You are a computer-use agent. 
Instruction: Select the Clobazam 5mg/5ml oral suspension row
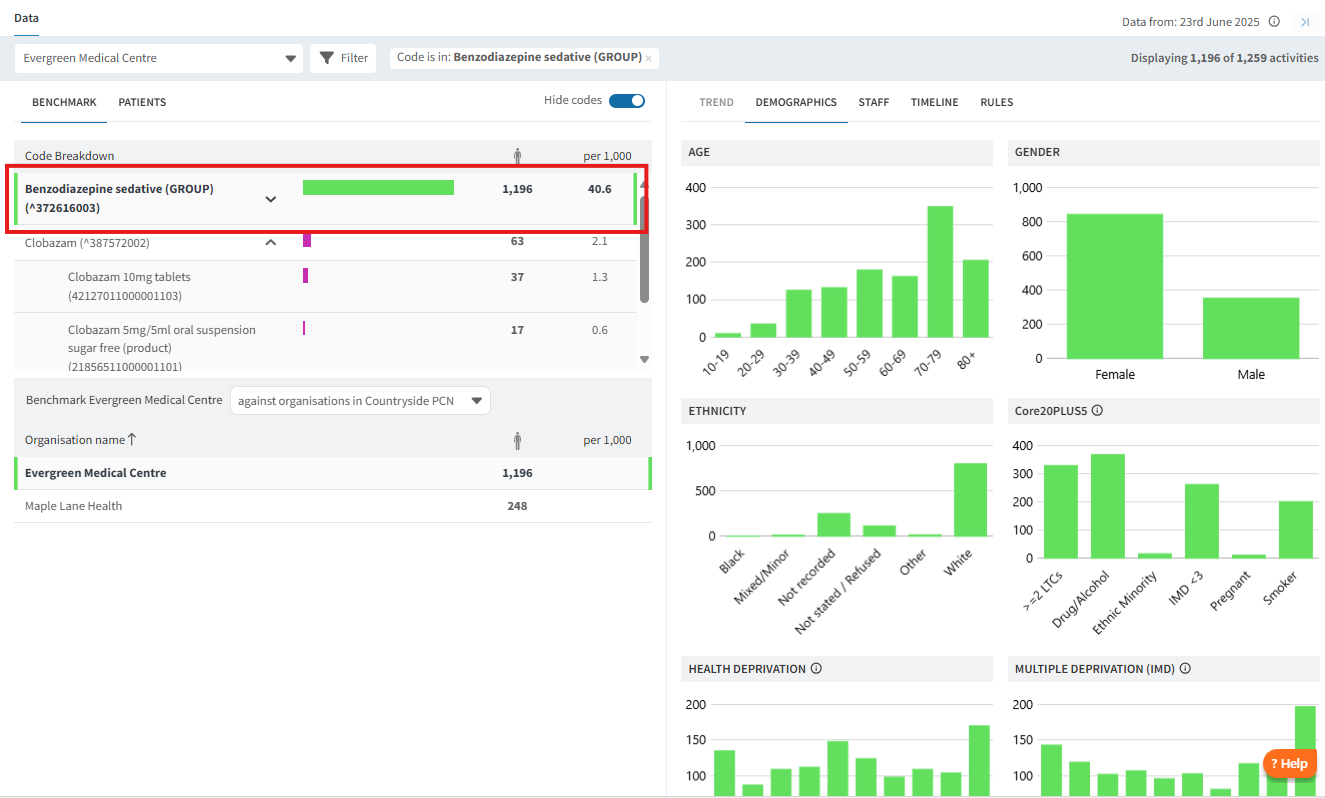[x=326, y=343]
